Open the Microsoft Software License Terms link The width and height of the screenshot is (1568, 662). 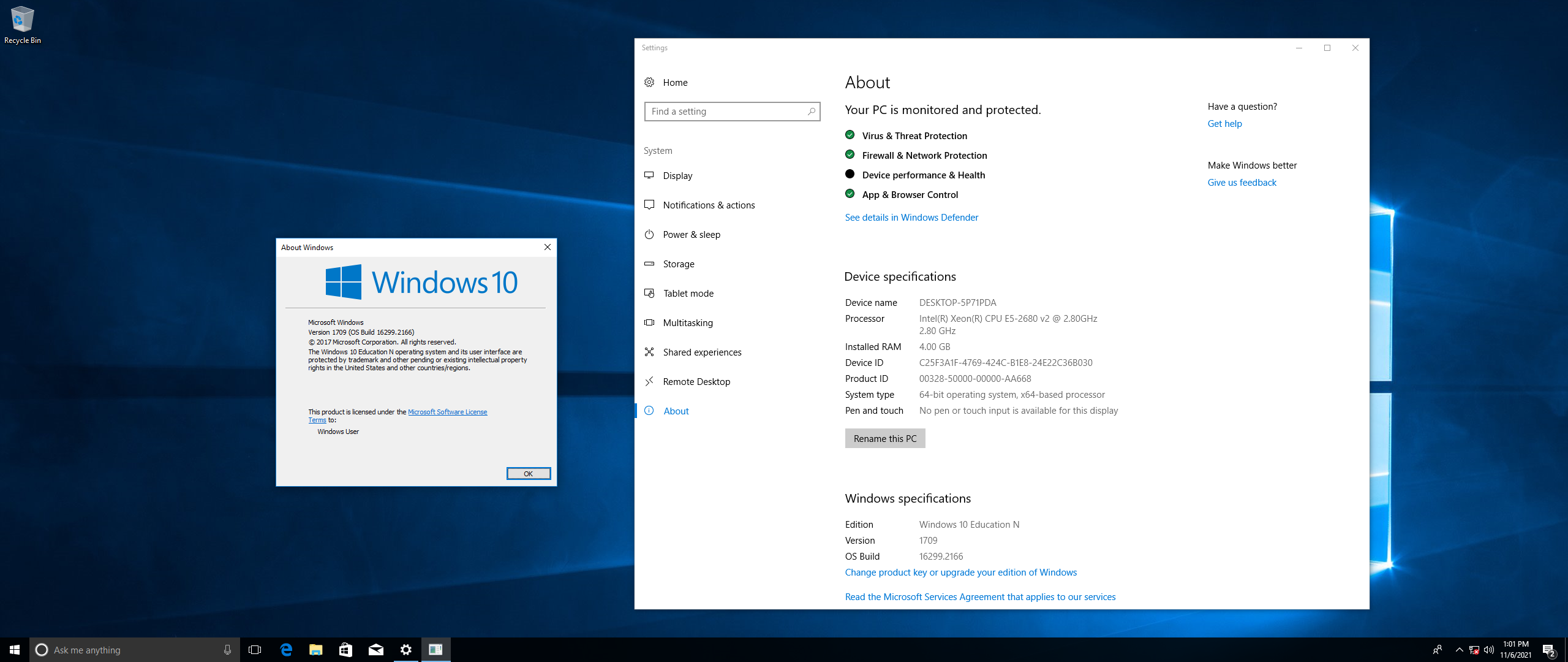[x=448, y=412]
